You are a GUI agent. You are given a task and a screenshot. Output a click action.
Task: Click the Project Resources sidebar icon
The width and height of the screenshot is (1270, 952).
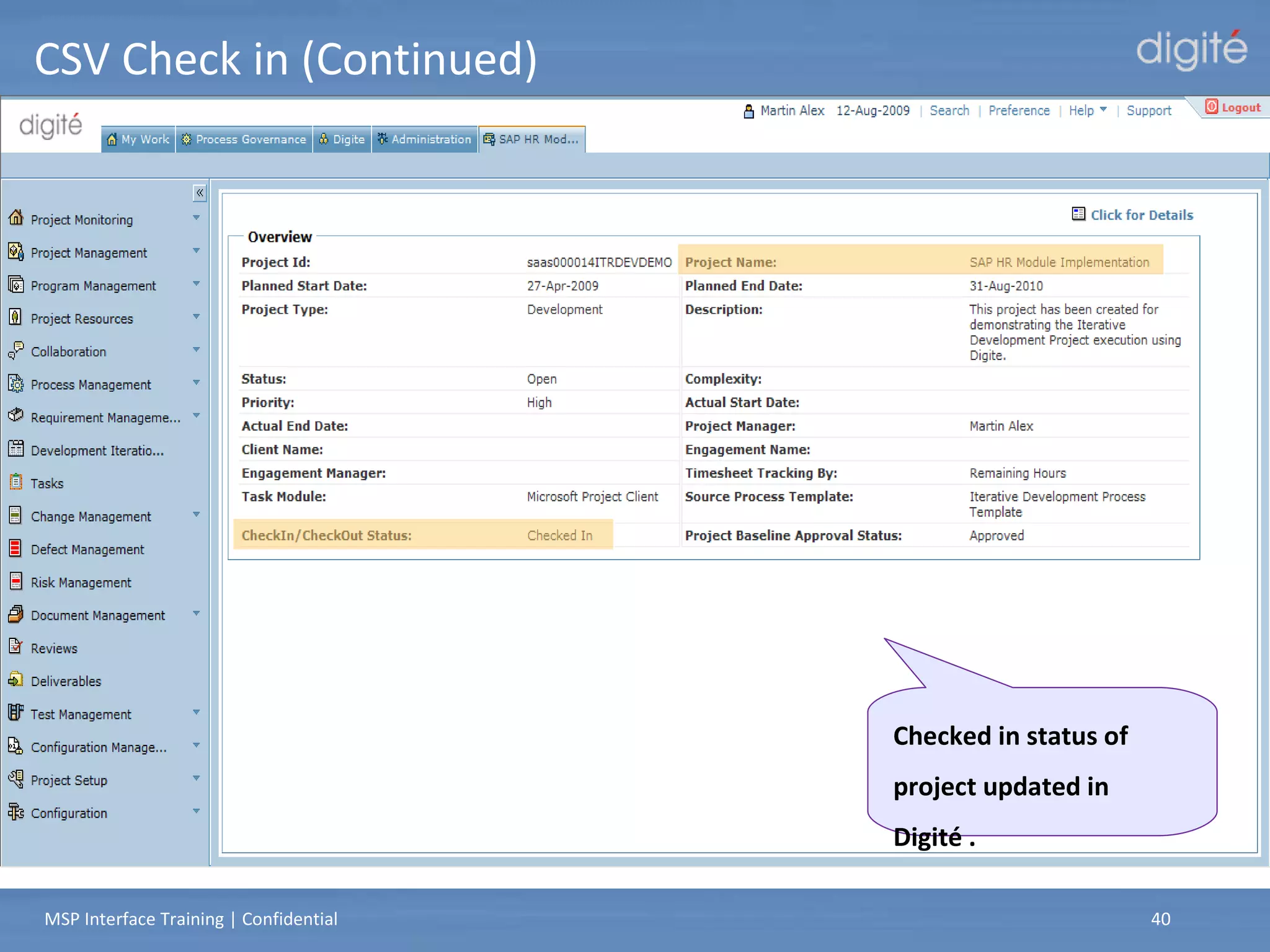pos(16,317)
